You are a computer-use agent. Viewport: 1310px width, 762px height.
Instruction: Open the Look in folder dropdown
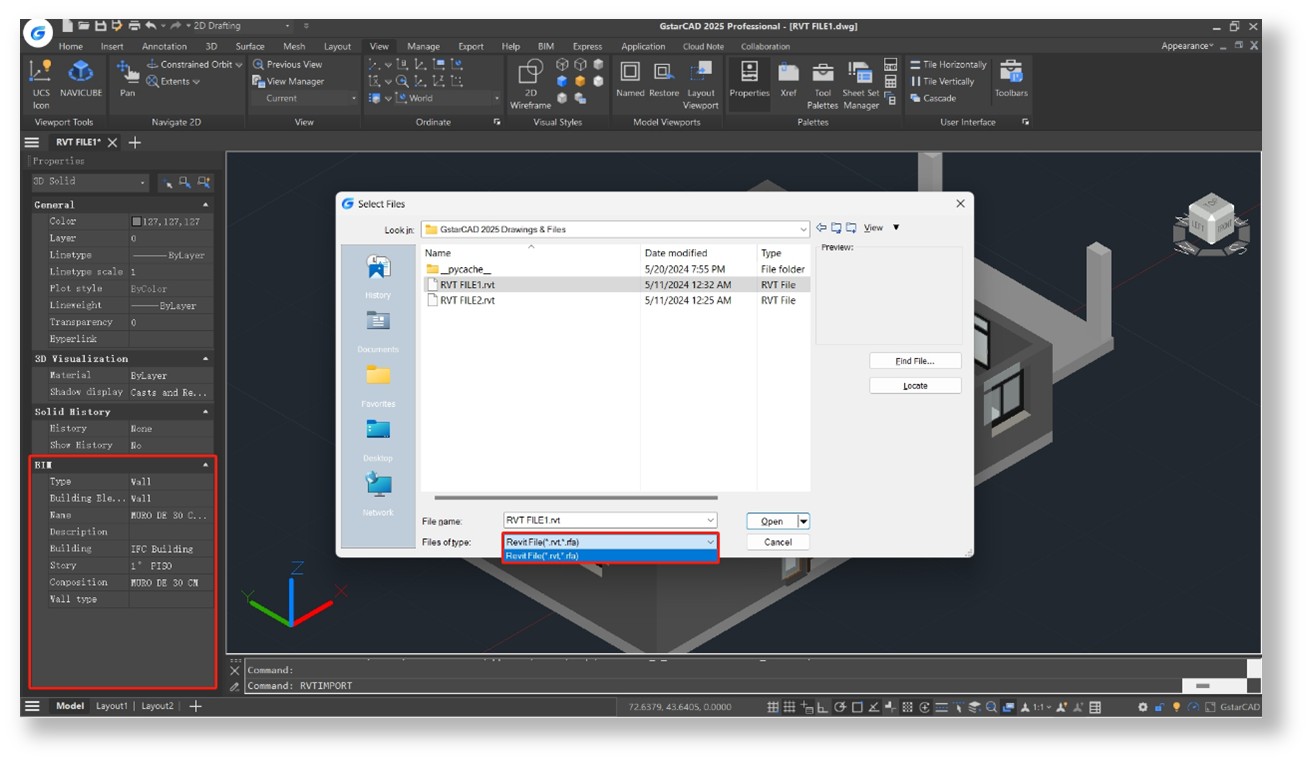803,229
